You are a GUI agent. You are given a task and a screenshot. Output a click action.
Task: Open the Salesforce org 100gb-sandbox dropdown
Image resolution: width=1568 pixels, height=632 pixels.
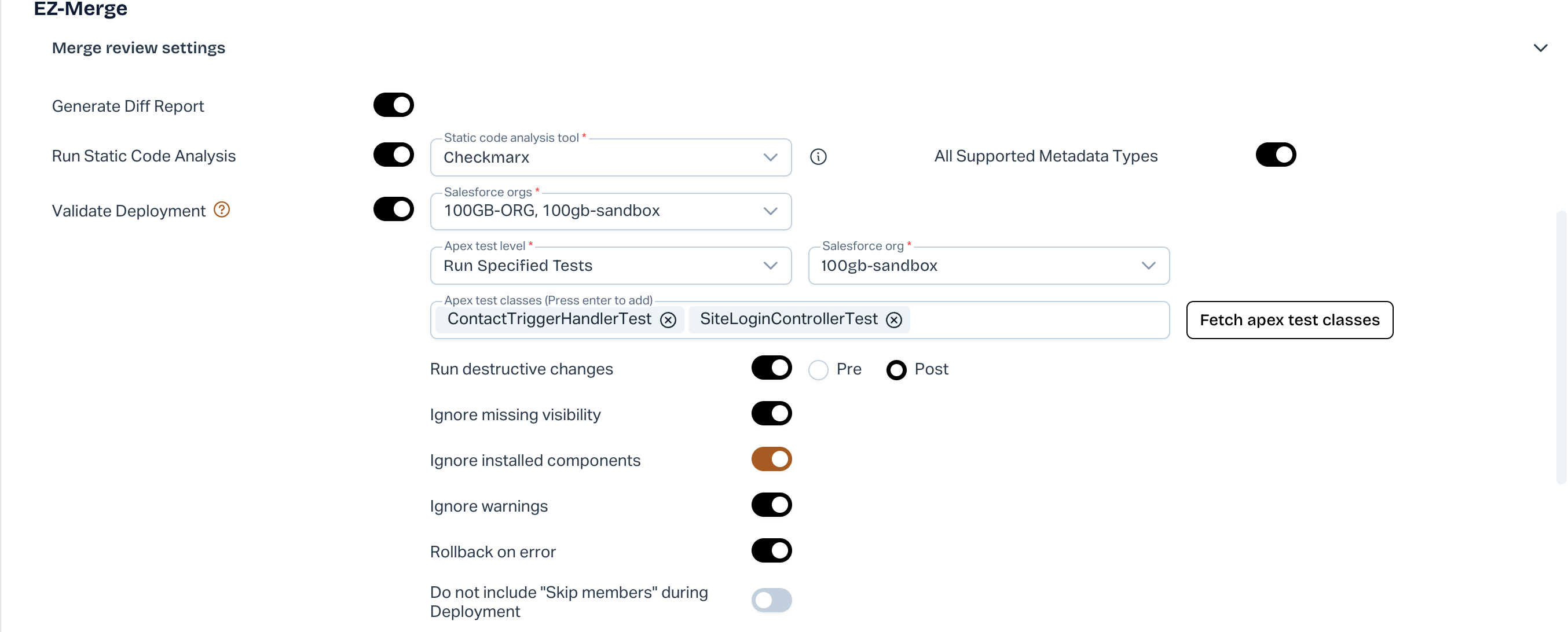[x=988, y=265]
